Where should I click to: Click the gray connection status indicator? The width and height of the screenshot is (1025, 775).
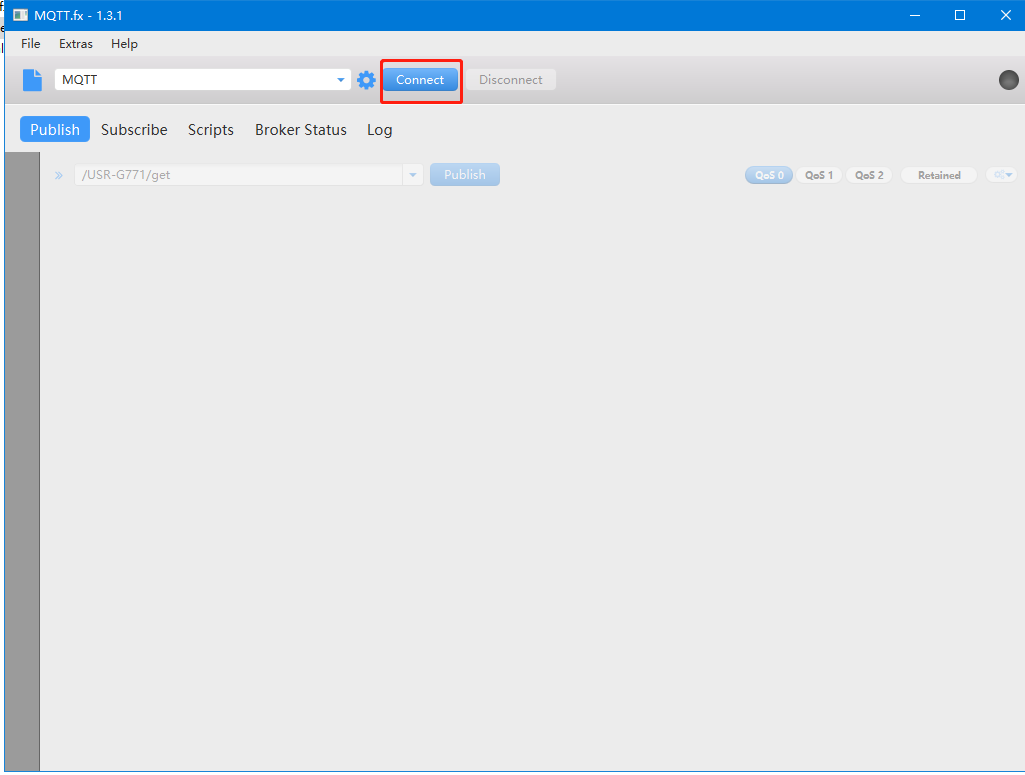1008,80
